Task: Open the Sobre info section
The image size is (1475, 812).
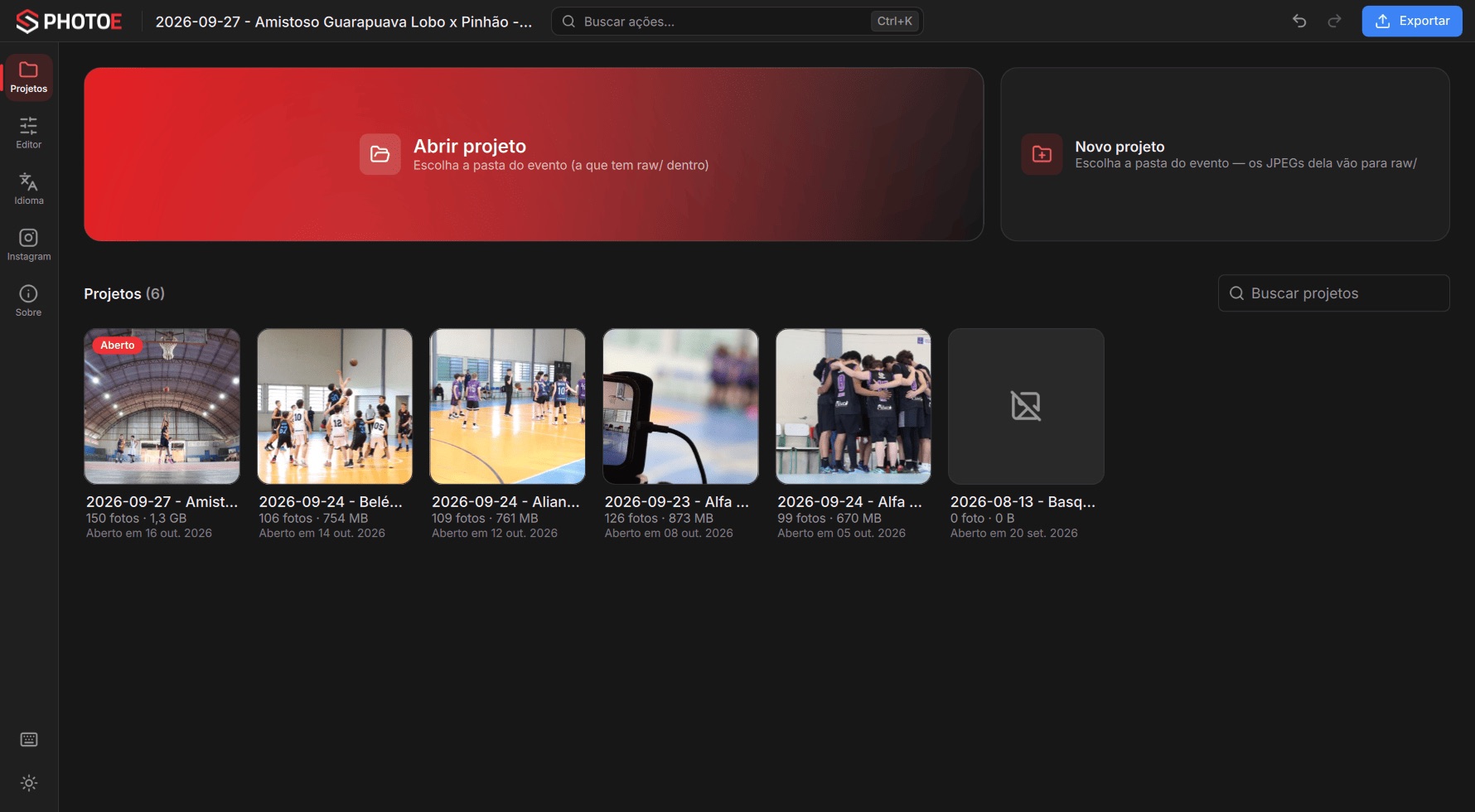Action: coord(29,301)
